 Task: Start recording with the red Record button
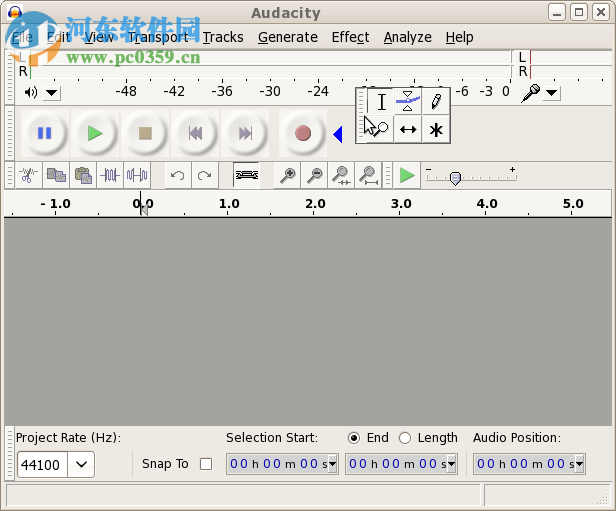(x=303, y=134)
